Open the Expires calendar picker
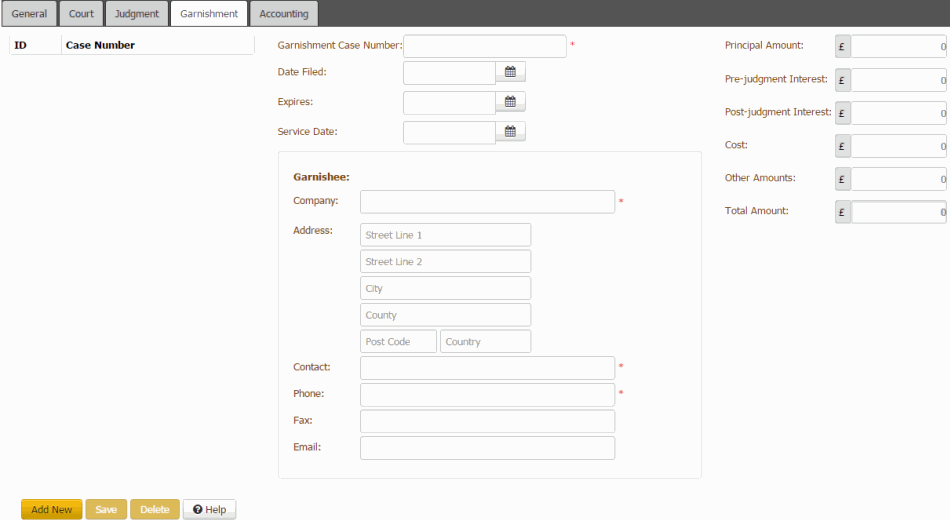Screen dimensions: 950x520 coord(510,102)
